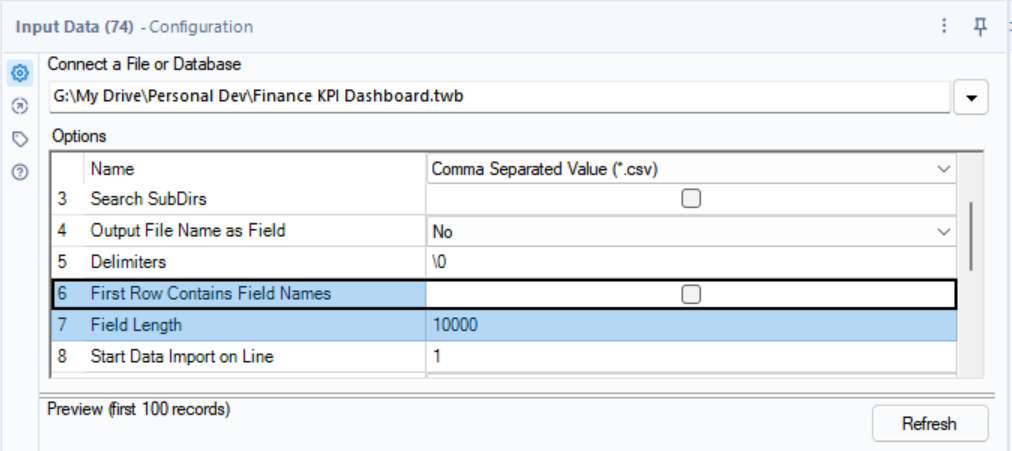Open the three-dot options menu
The width and height of the screenshot is (1012, 451).
944,26
